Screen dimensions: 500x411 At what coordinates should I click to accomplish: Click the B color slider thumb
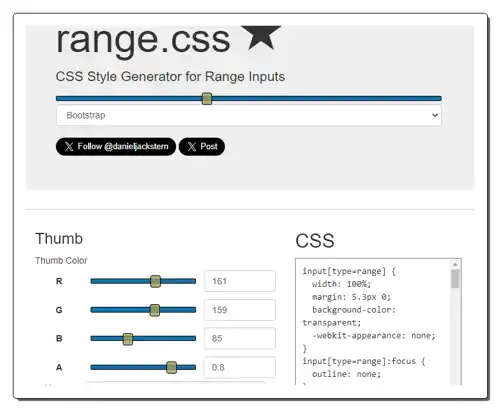128,339
